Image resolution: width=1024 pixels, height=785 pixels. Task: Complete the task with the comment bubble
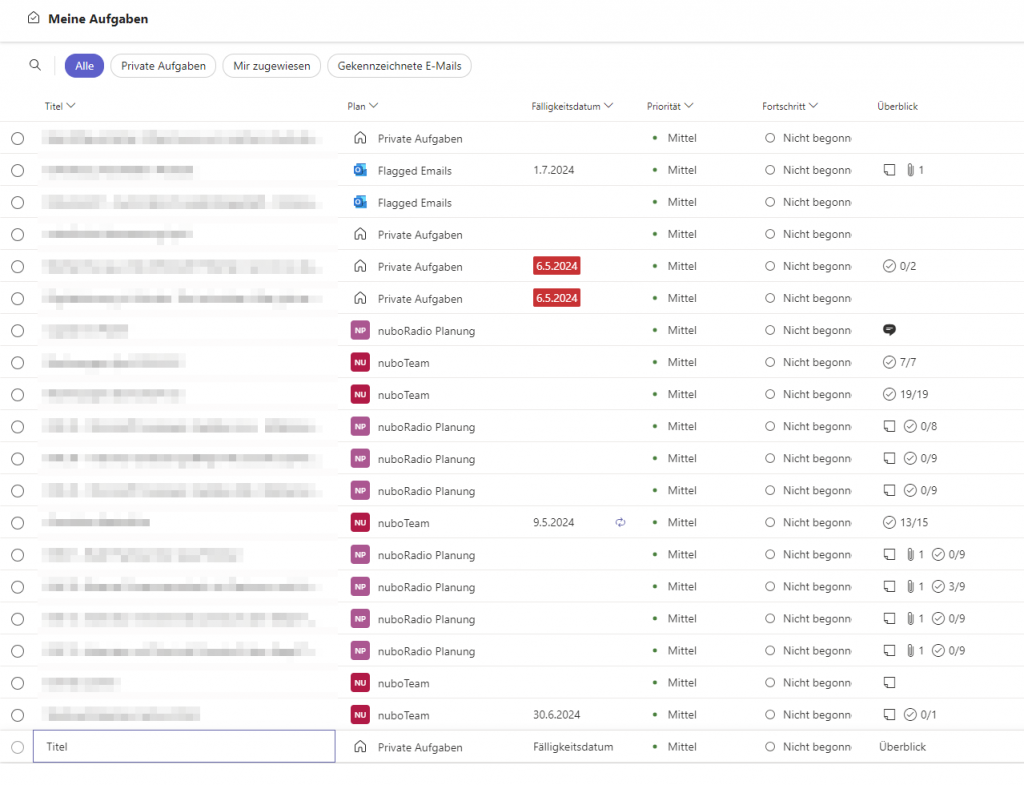pos(18,330)
